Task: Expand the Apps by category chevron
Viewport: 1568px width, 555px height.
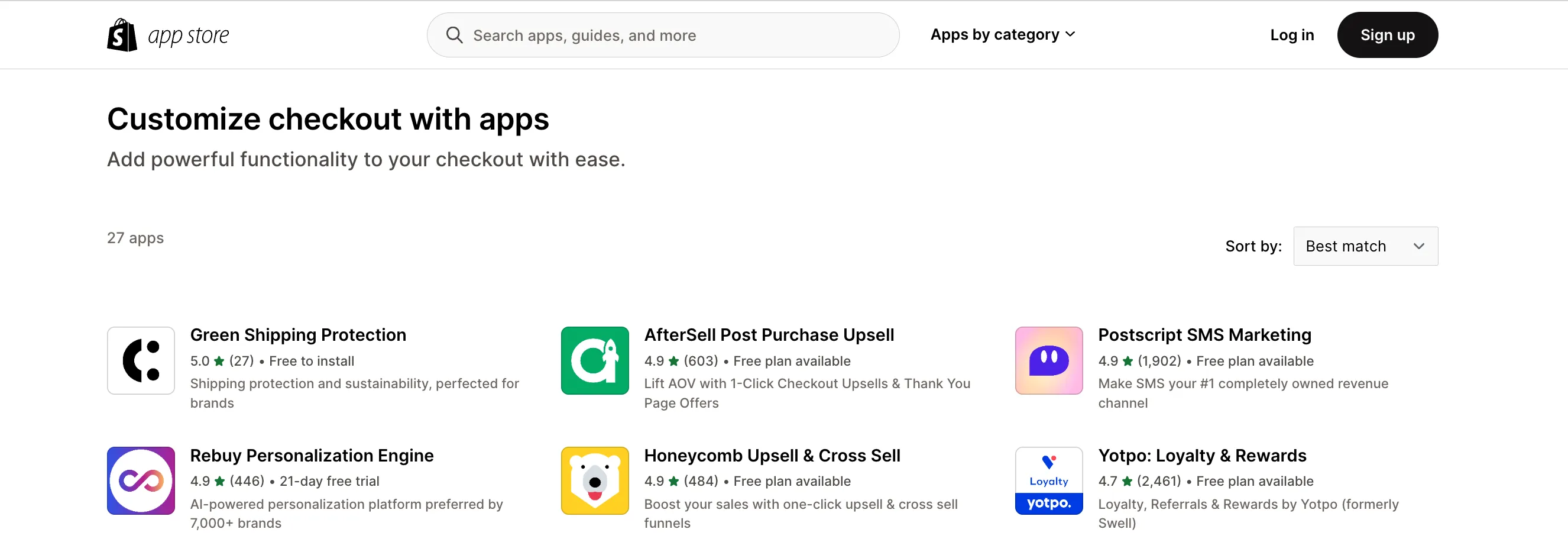Action: [1071, 34]
